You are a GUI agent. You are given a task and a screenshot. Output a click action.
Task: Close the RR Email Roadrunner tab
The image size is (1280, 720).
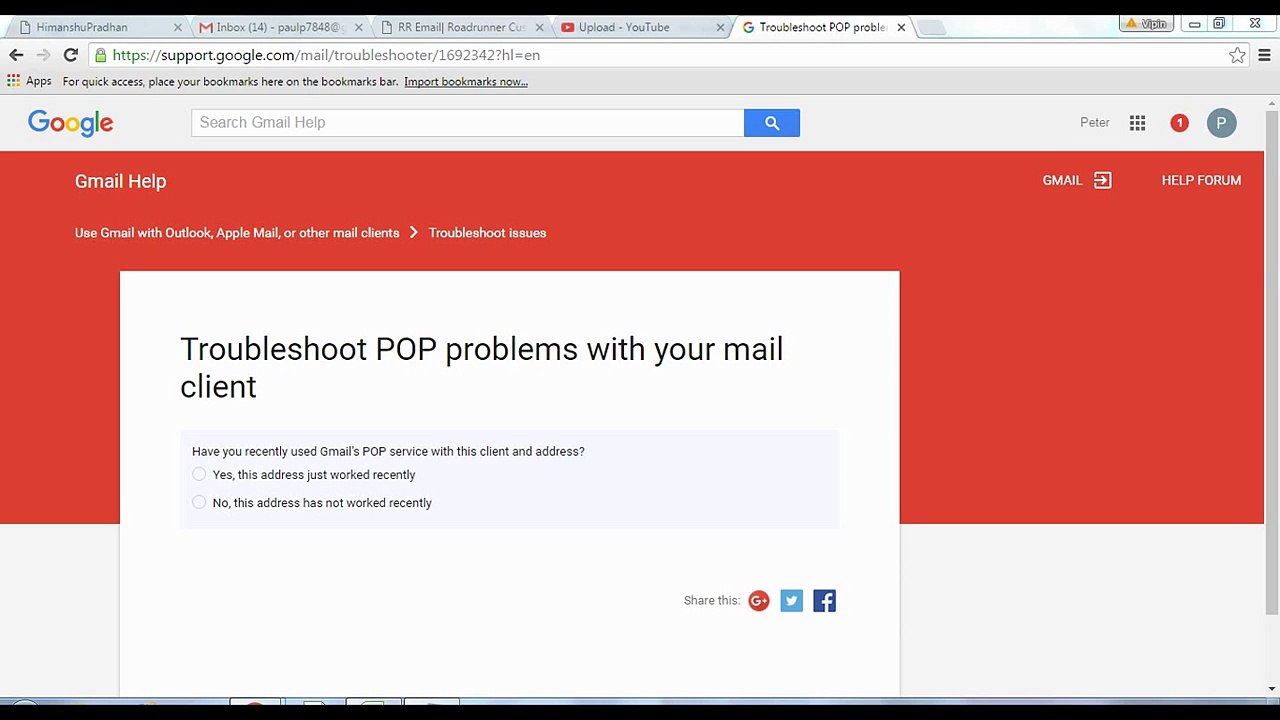[x=540, y=27]
